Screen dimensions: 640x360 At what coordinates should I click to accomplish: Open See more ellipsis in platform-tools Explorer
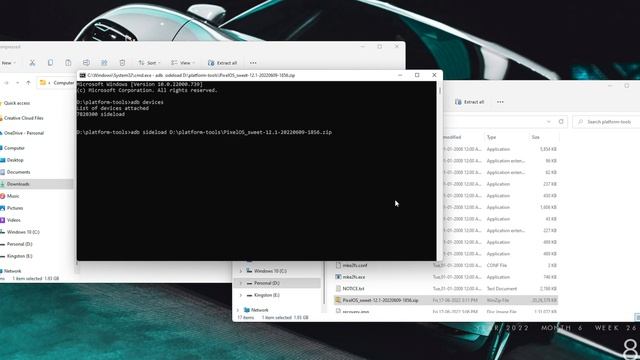(500, 102)
